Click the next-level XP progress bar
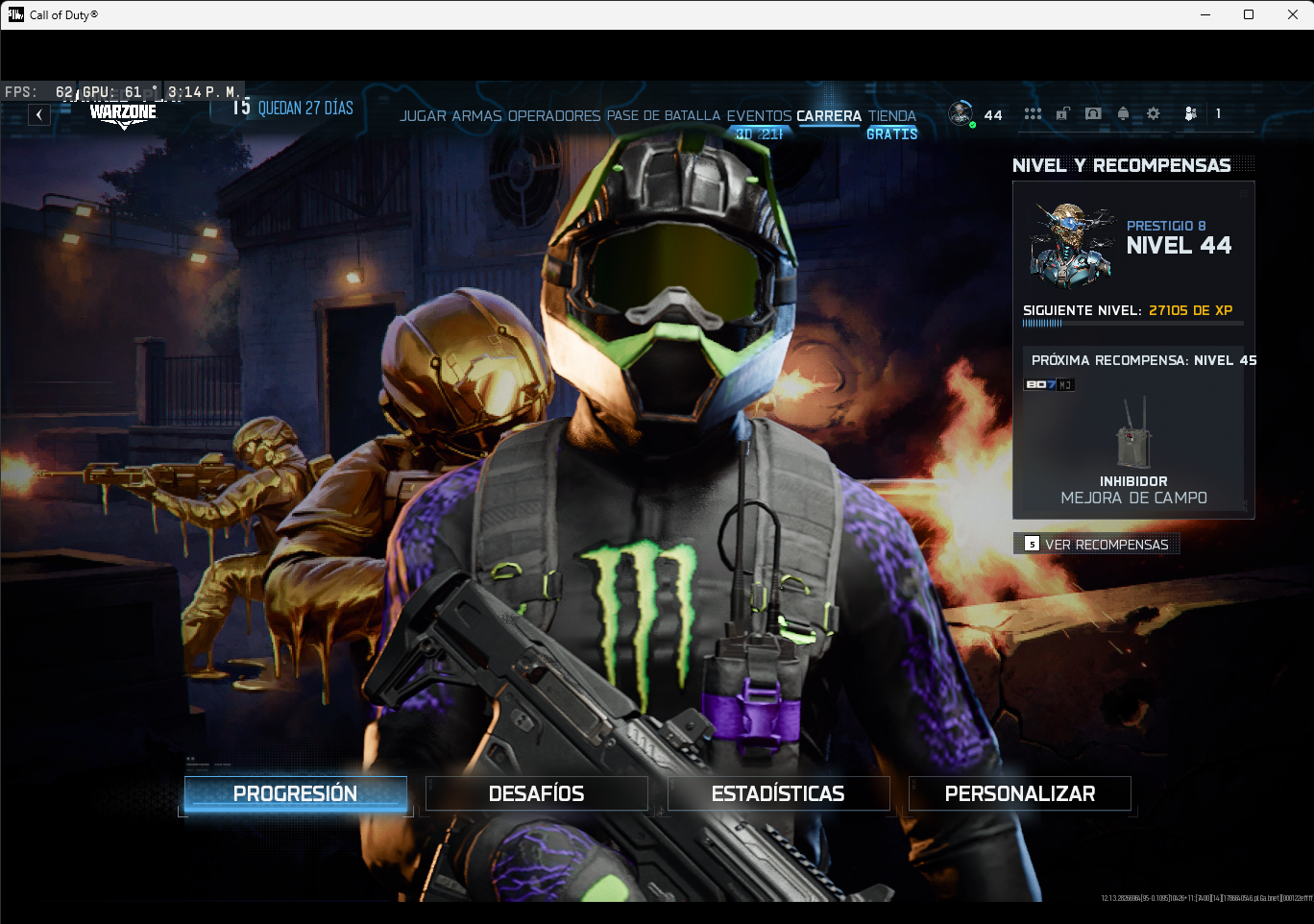The width and height of the screenshot is (1314, 924). 1133,324
